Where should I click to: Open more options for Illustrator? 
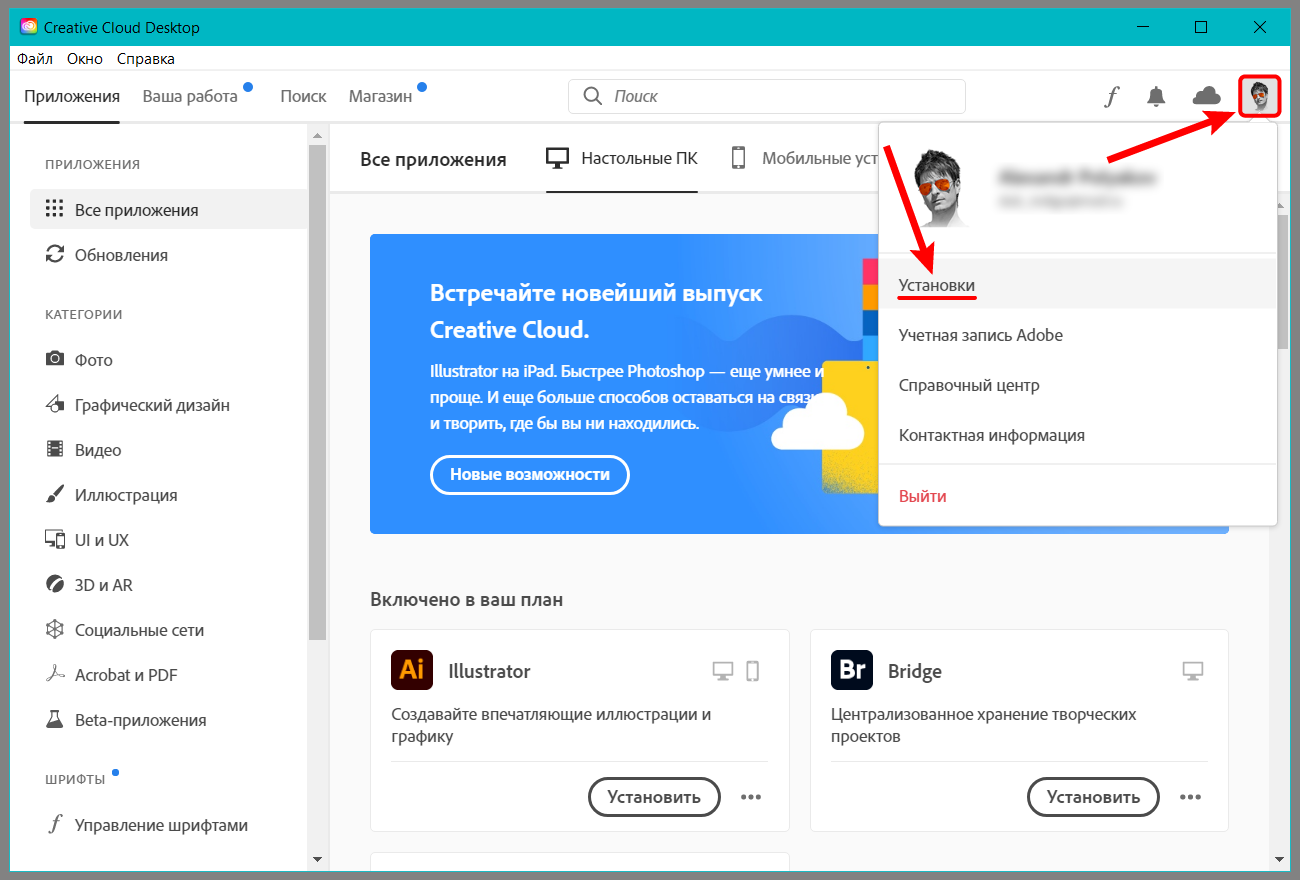(751, 797)
